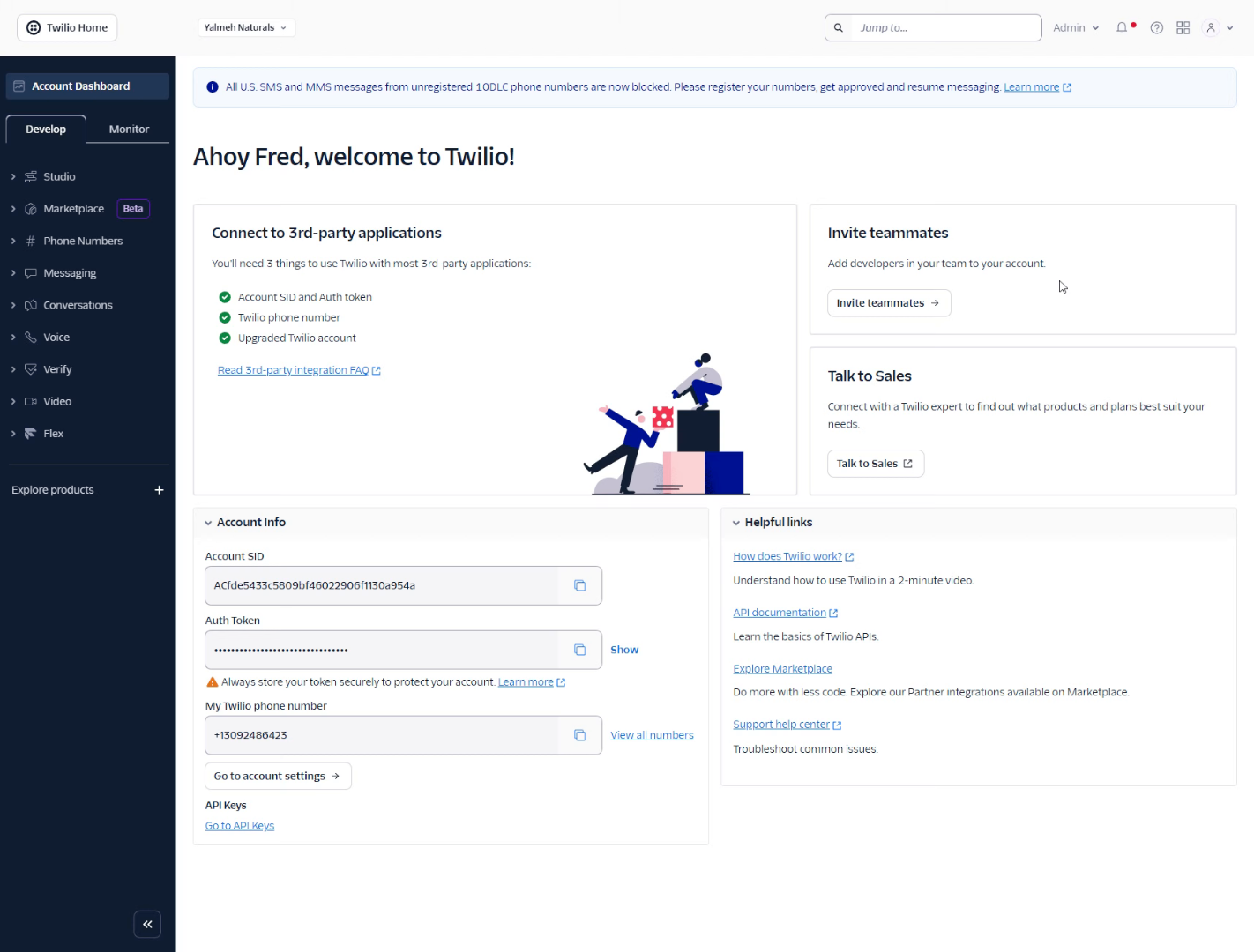This screenshot has width=1254, height=952.
Task: Click Go to account settings button
Action: click(x=278, y=776)
